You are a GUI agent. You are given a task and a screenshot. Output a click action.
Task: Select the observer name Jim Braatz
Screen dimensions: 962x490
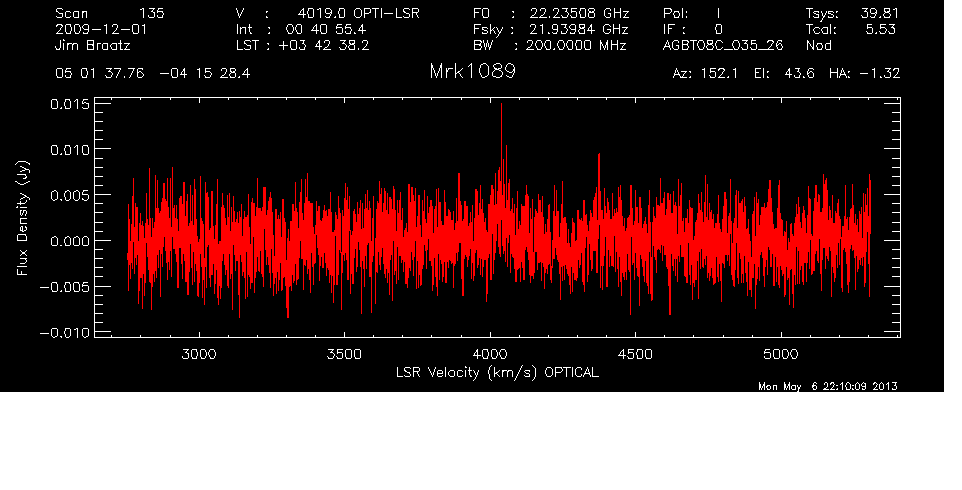(93, 45)
